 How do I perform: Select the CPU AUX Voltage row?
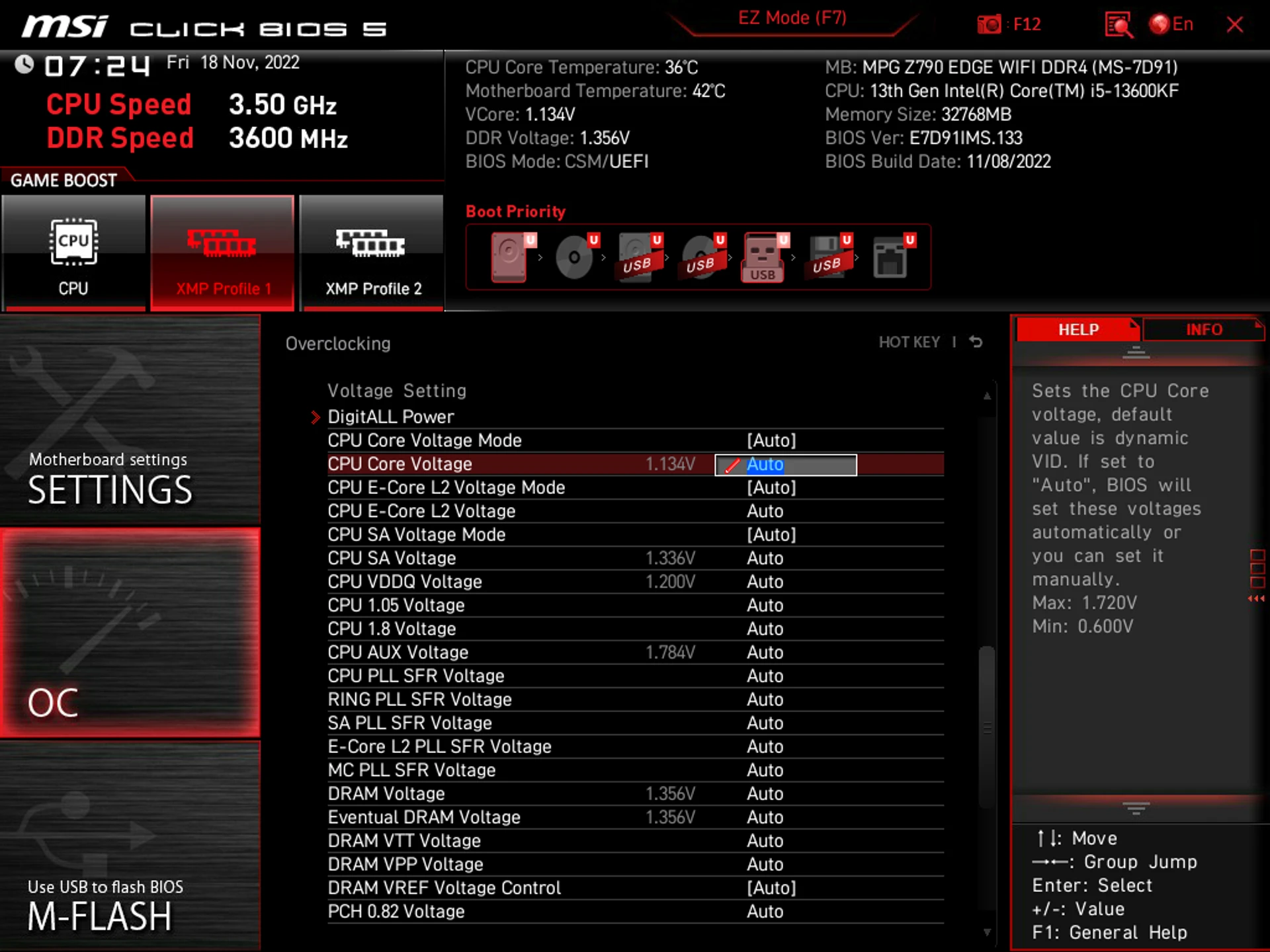[x=635, y=653]
